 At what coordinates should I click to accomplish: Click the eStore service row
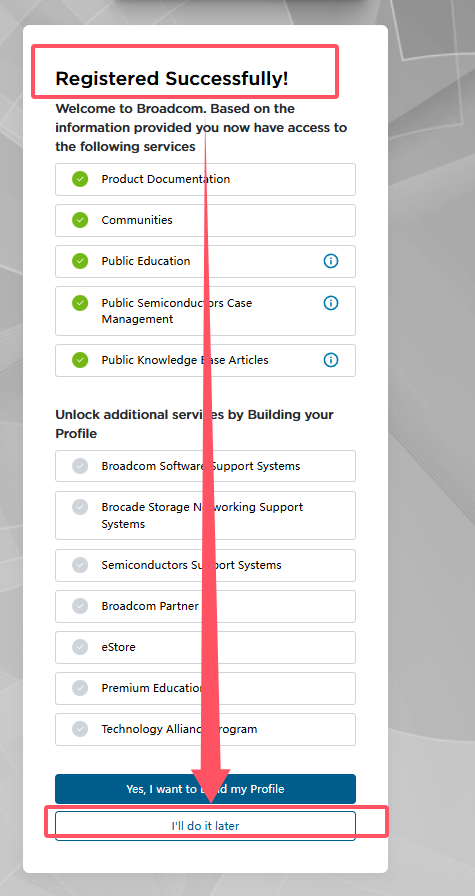point(205,647)
